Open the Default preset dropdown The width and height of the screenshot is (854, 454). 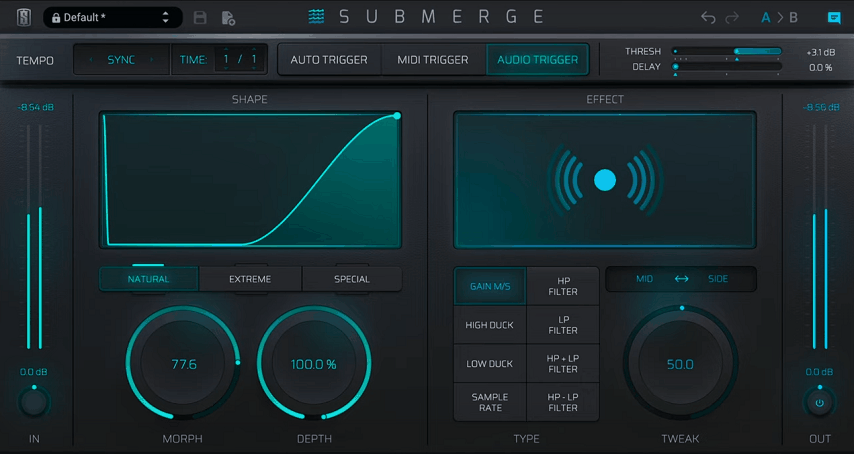click(x=113, y=17)
